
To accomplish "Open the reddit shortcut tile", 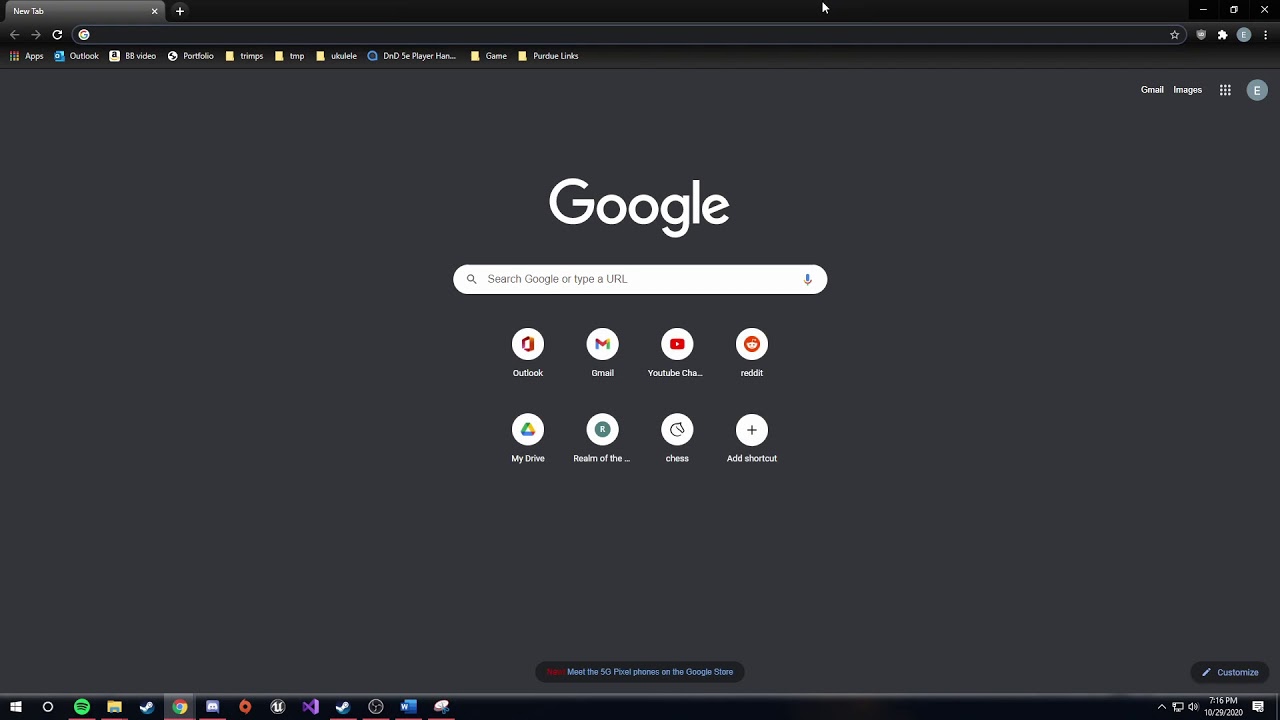I will click(752, 353).
